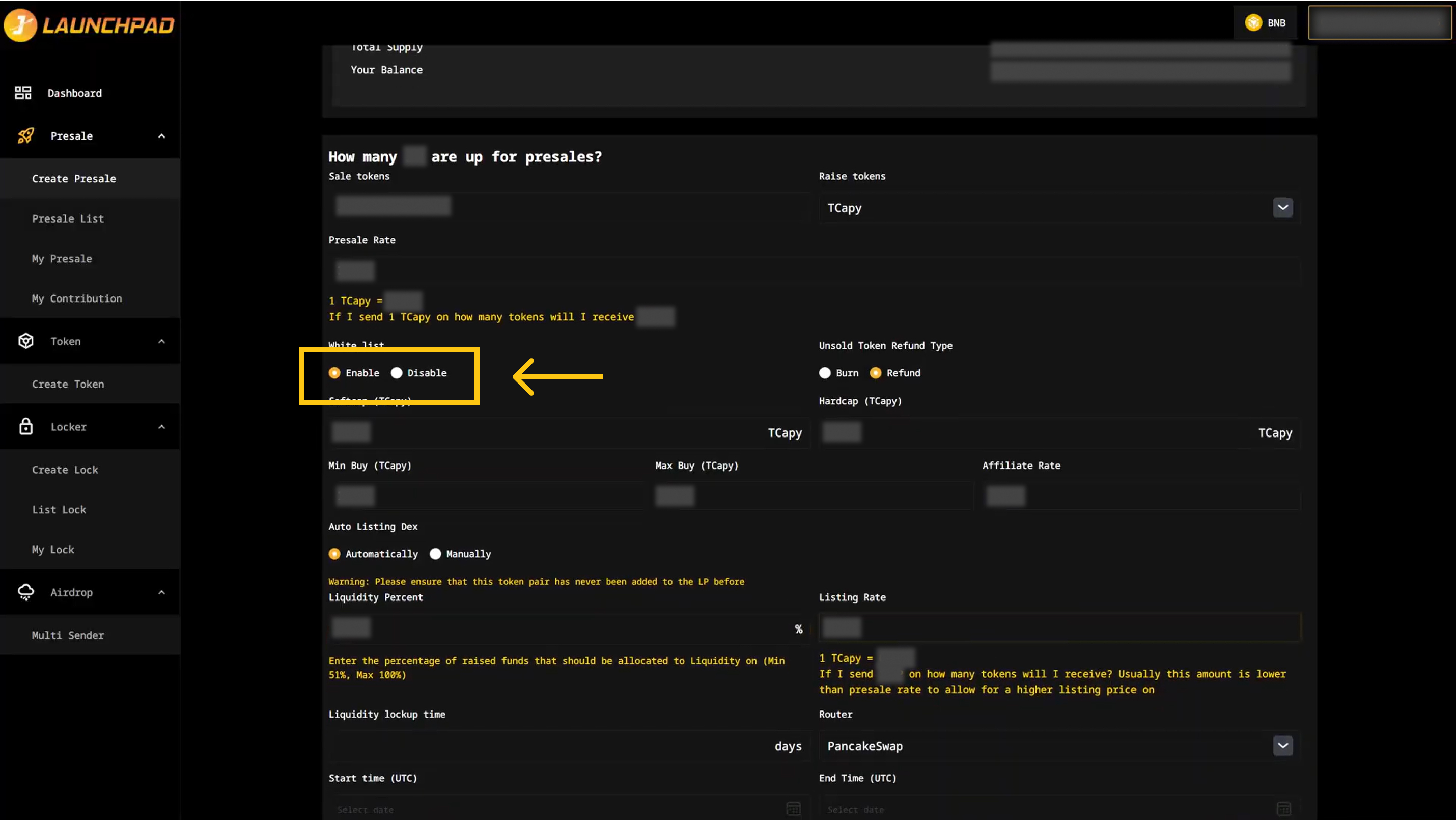This screenshot has height=820, width=1456.
Task: Open the Router PancakeSwap dropdown
Action: pyautogui.click(x=1282, y=745)
